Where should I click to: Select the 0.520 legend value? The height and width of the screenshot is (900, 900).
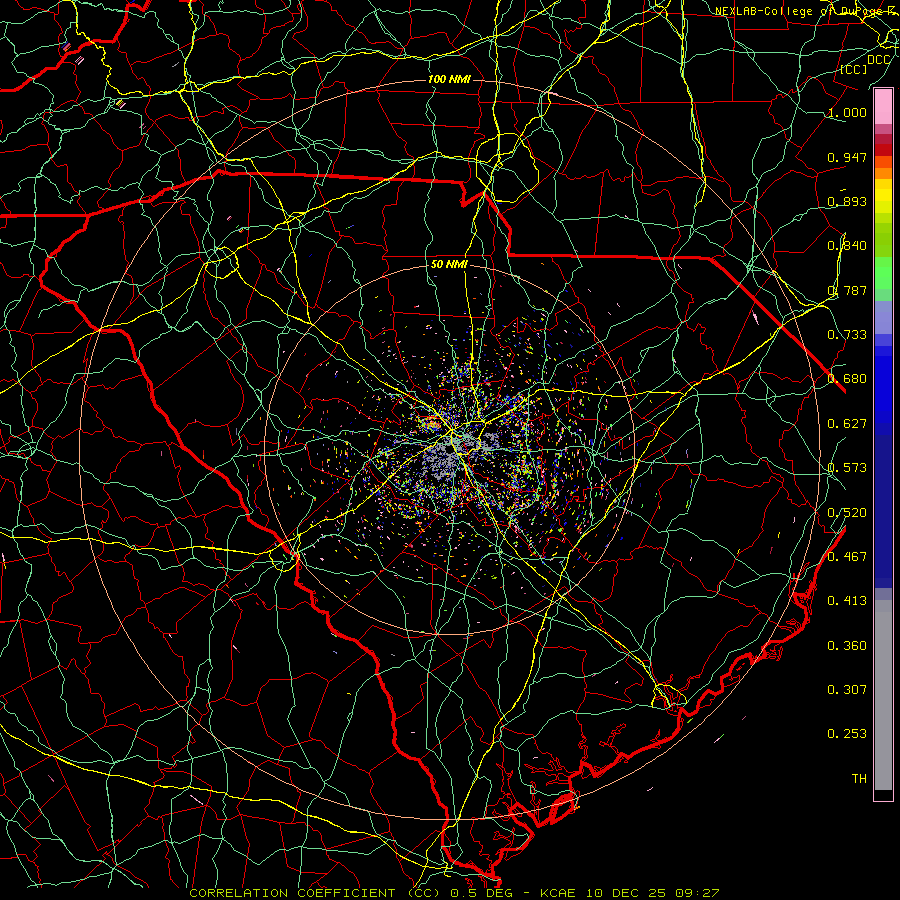[847, 513]
